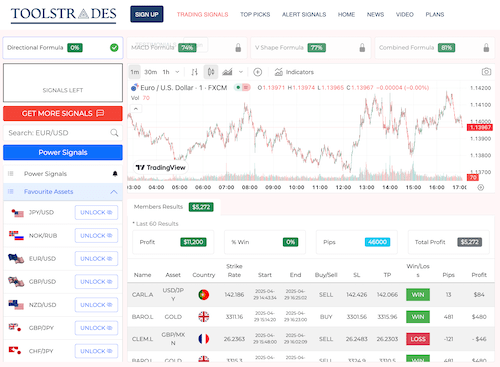The width and height of the screenshot is (500, 367).
Task: Click the Combined Formula lock icon
Action: pos(486,48)
